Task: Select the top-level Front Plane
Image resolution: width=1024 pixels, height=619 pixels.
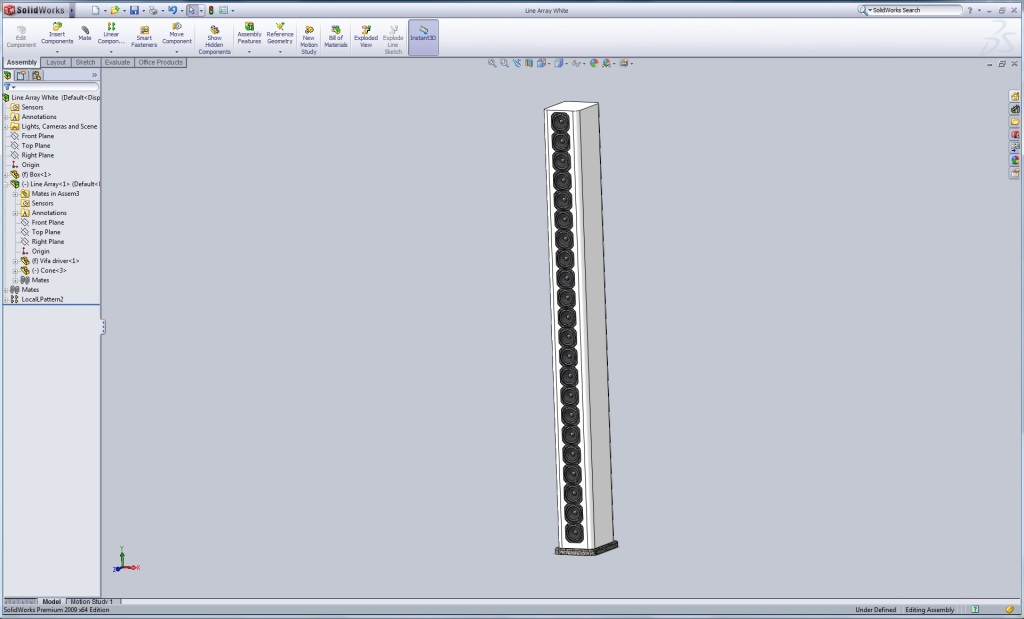Action: [38, 136]
